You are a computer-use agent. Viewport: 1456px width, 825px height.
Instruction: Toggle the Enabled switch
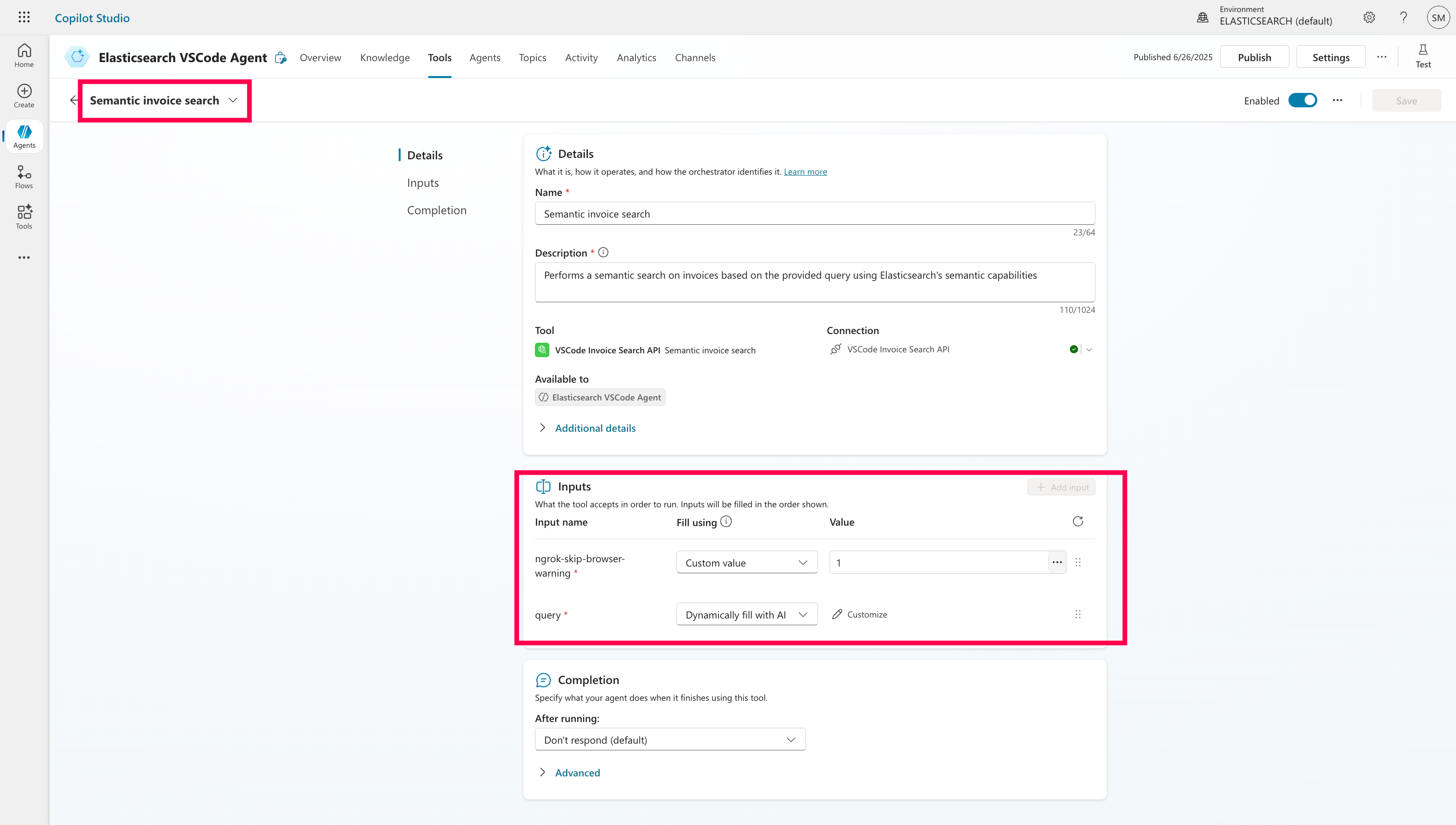tap(1302, 100)
